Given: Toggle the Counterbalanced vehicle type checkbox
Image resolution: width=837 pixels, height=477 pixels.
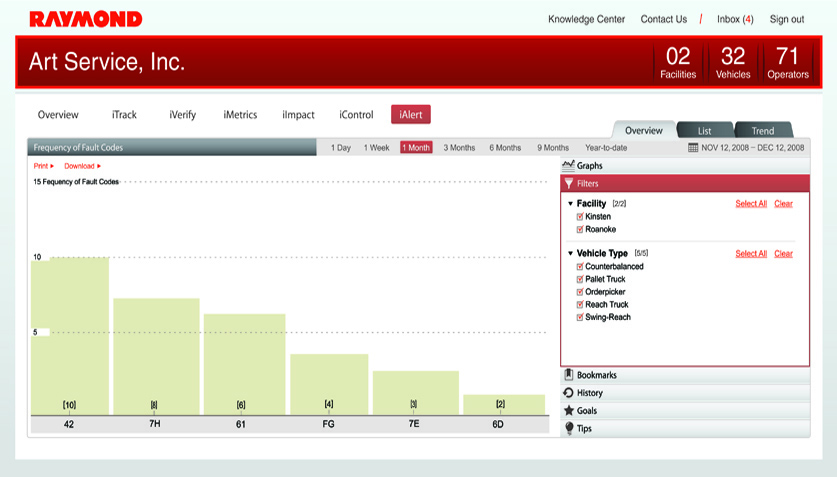Looking at the screenshot, I should coord(580,266).
